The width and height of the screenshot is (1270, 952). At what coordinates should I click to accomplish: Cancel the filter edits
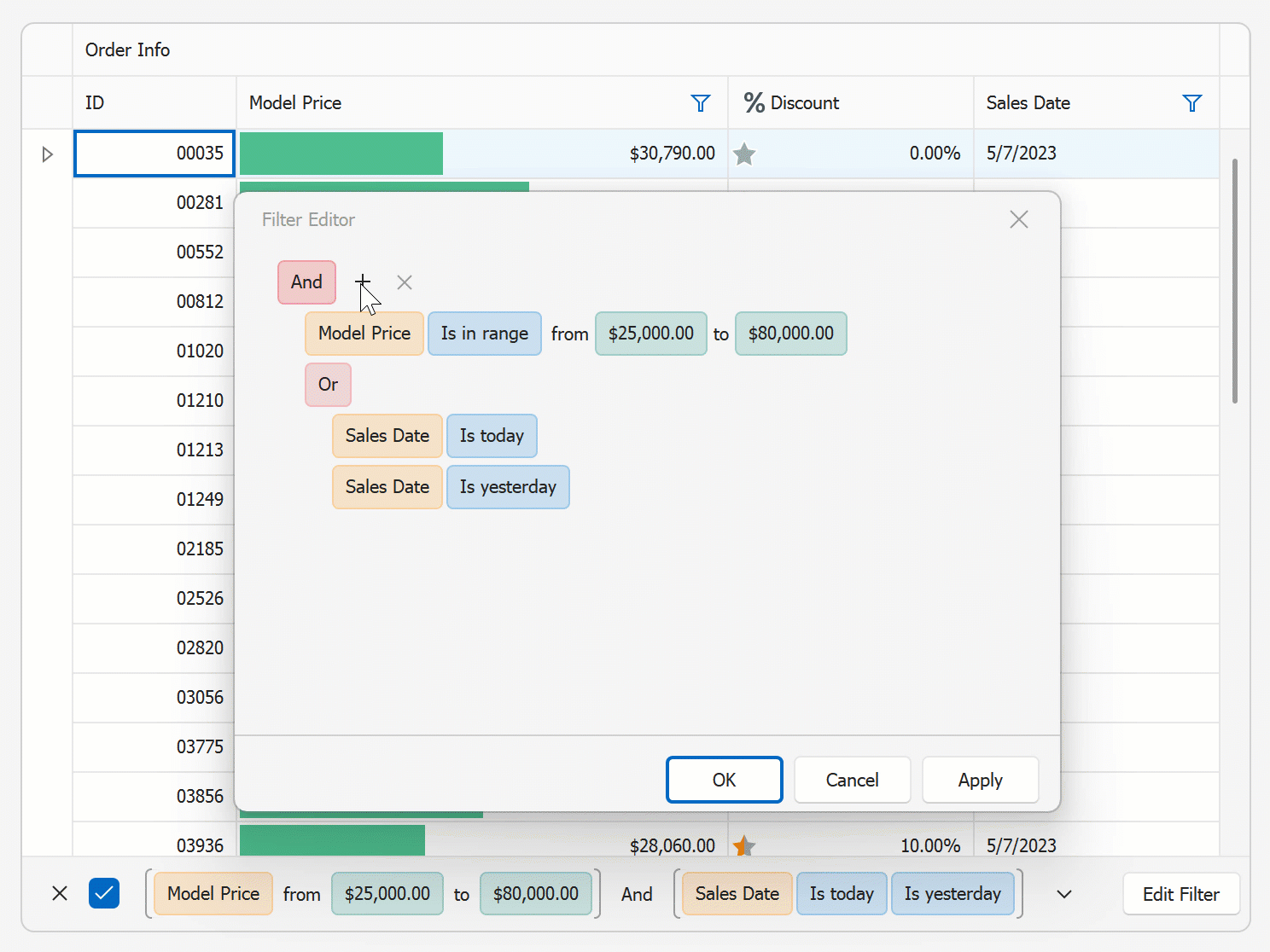(x=852, y=779)
